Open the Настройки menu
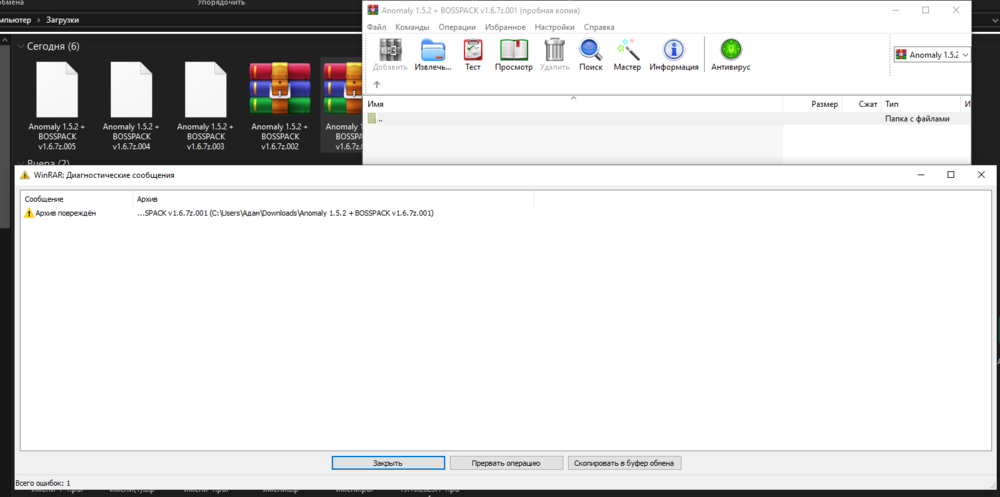Screen dimensions: 1000x497 pos(554,27)
